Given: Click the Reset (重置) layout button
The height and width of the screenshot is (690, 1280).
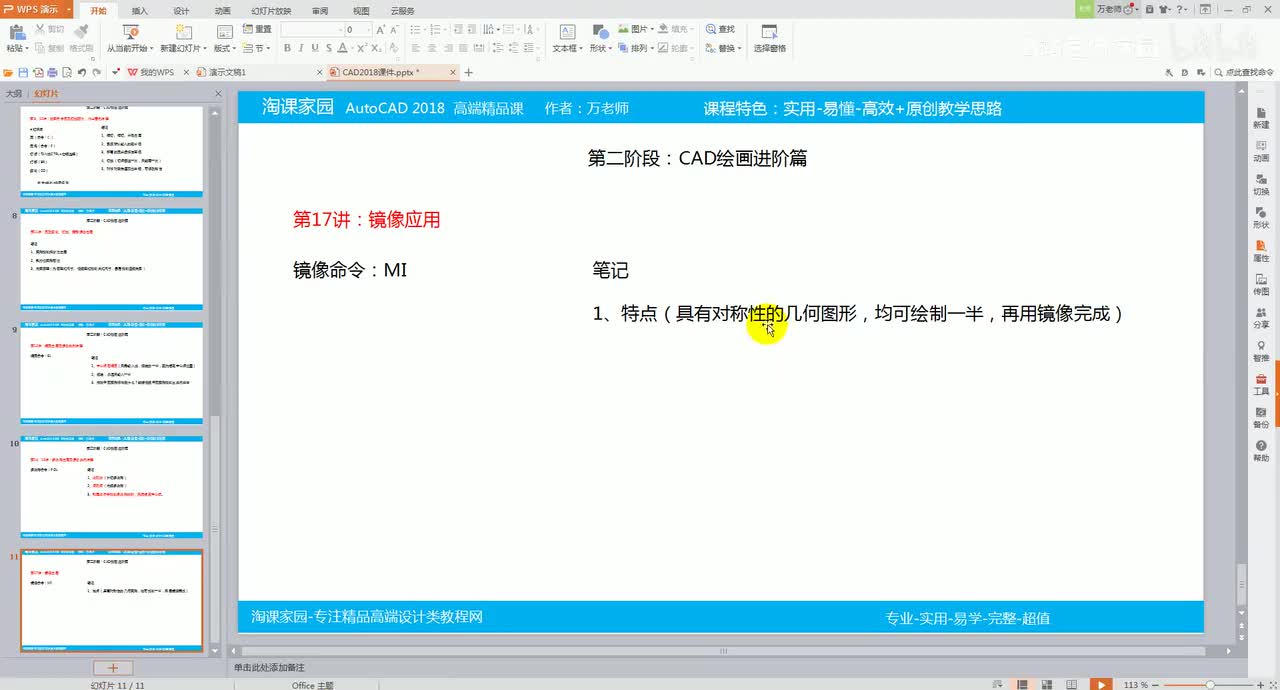Looking at the screenshot, I should [257, 30].
